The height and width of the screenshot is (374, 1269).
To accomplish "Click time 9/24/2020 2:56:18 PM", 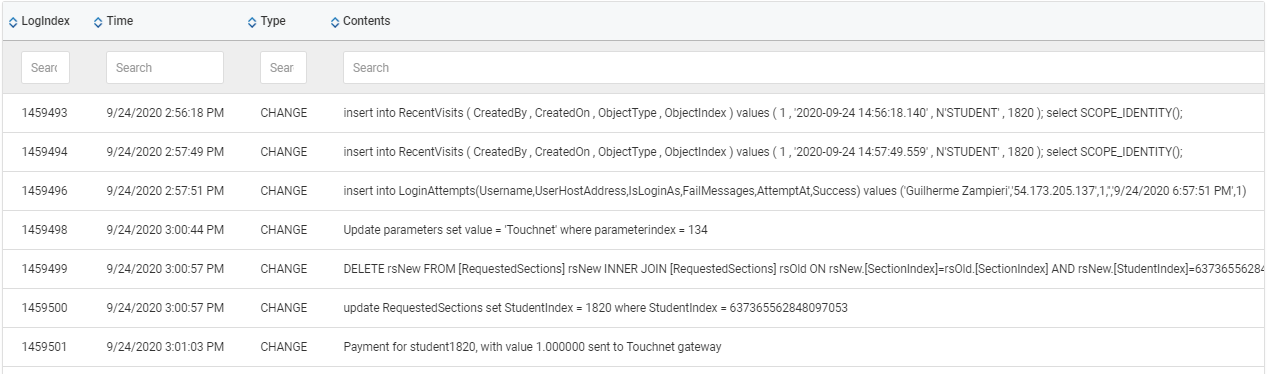I will click(165, 113).
